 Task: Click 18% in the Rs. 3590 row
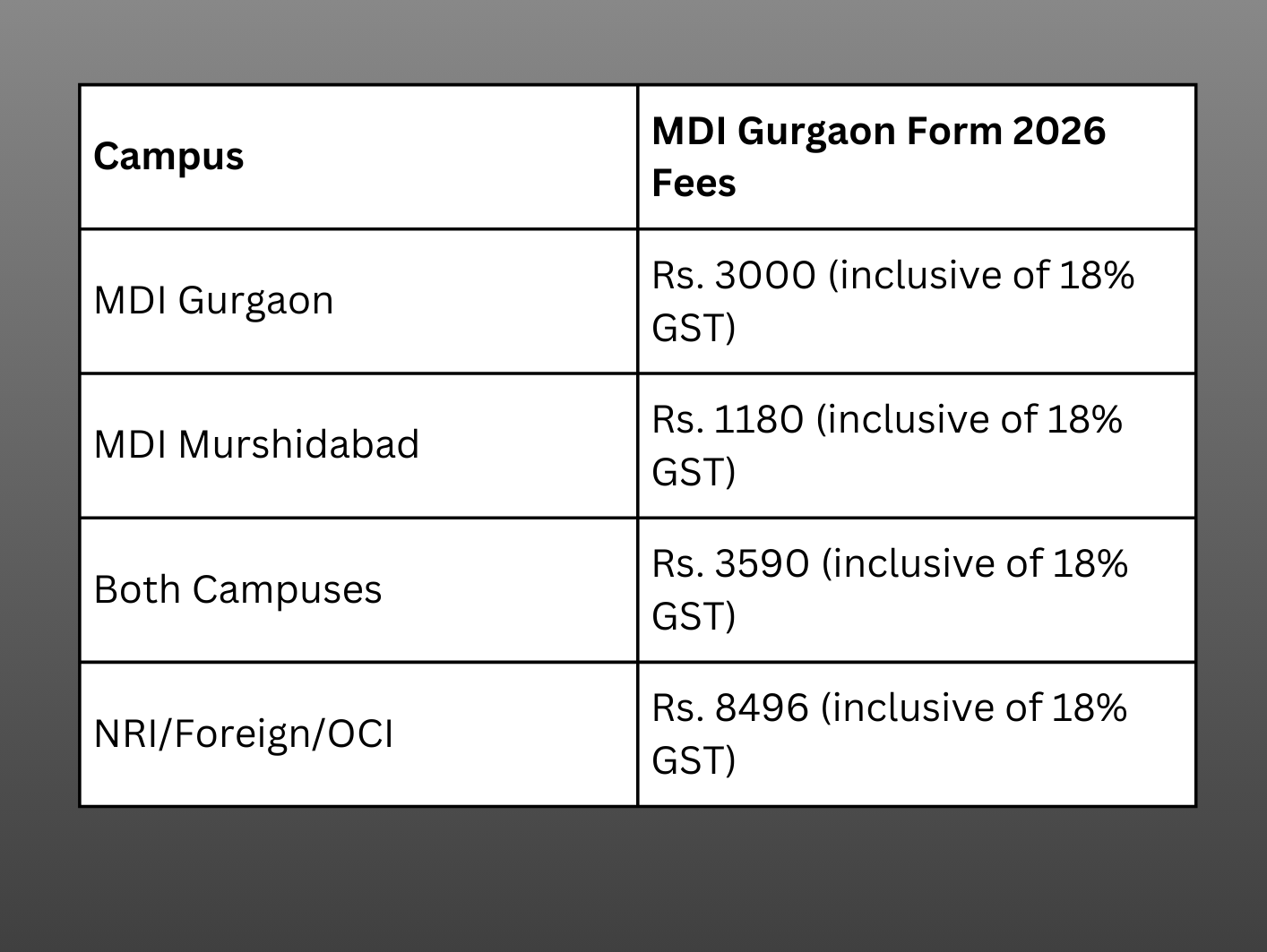(x=1090, y=563)
